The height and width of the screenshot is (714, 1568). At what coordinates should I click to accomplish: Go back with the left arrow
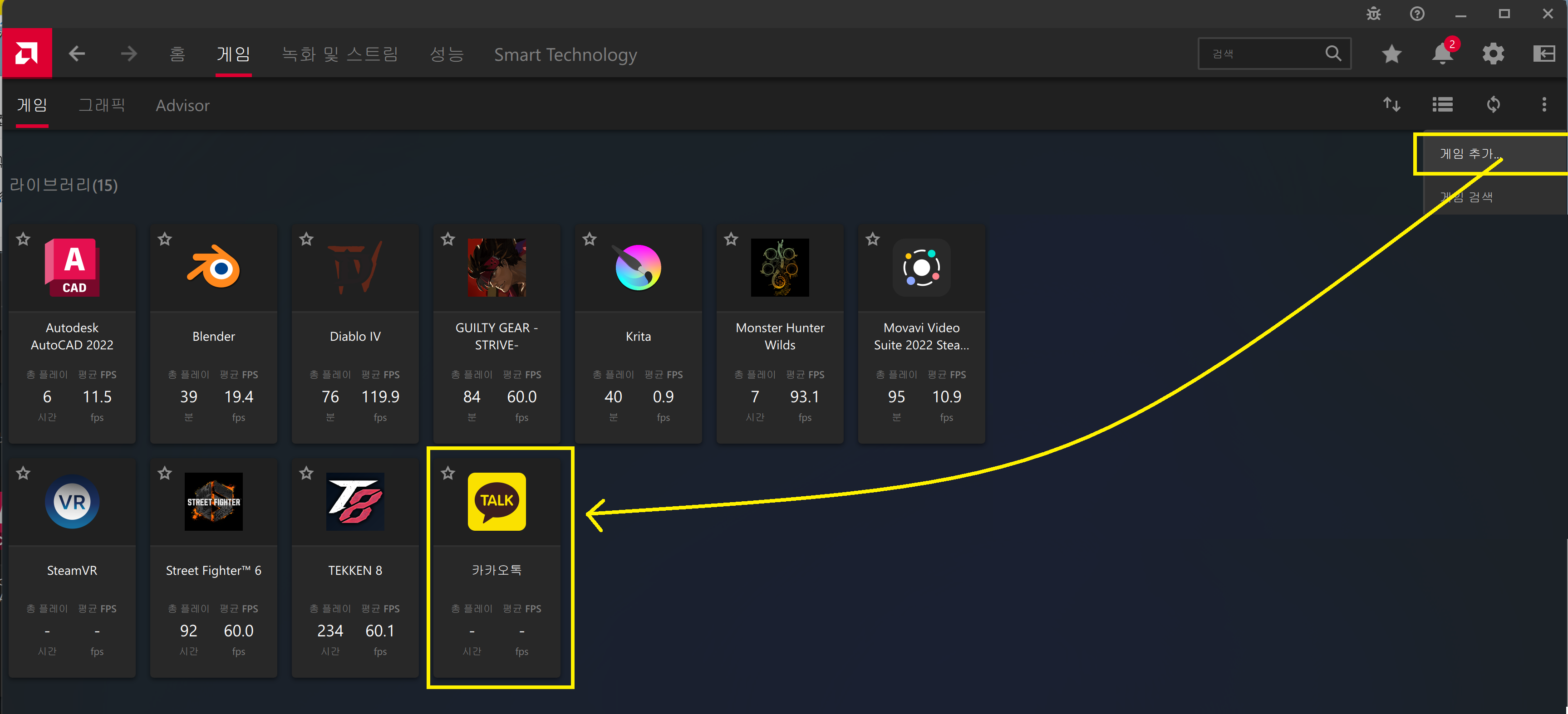[77, 54]
